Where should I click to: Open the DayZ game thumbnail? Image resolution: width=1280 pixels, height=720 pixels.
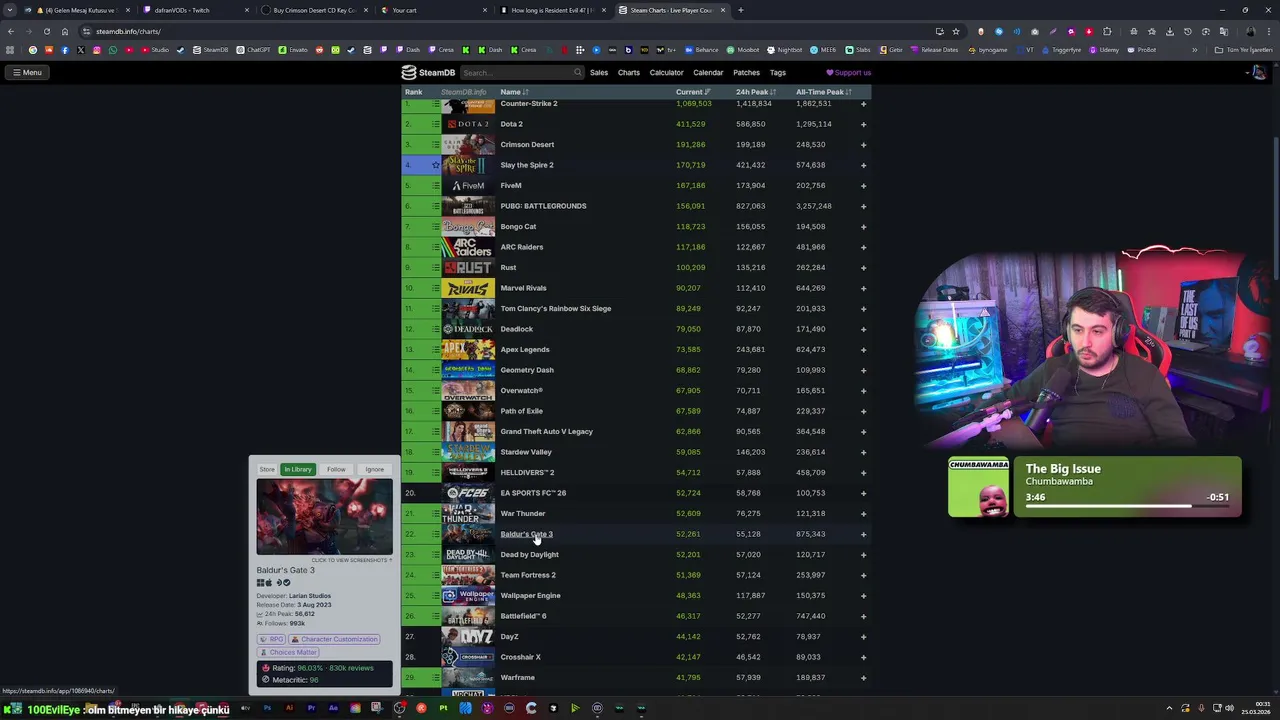click(468, 636)
